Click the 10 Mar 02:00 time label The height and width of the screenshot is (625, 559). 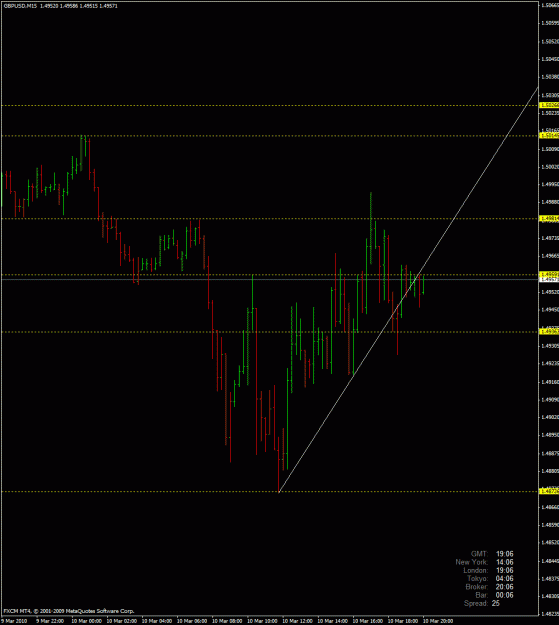click(x=121, y=621)
